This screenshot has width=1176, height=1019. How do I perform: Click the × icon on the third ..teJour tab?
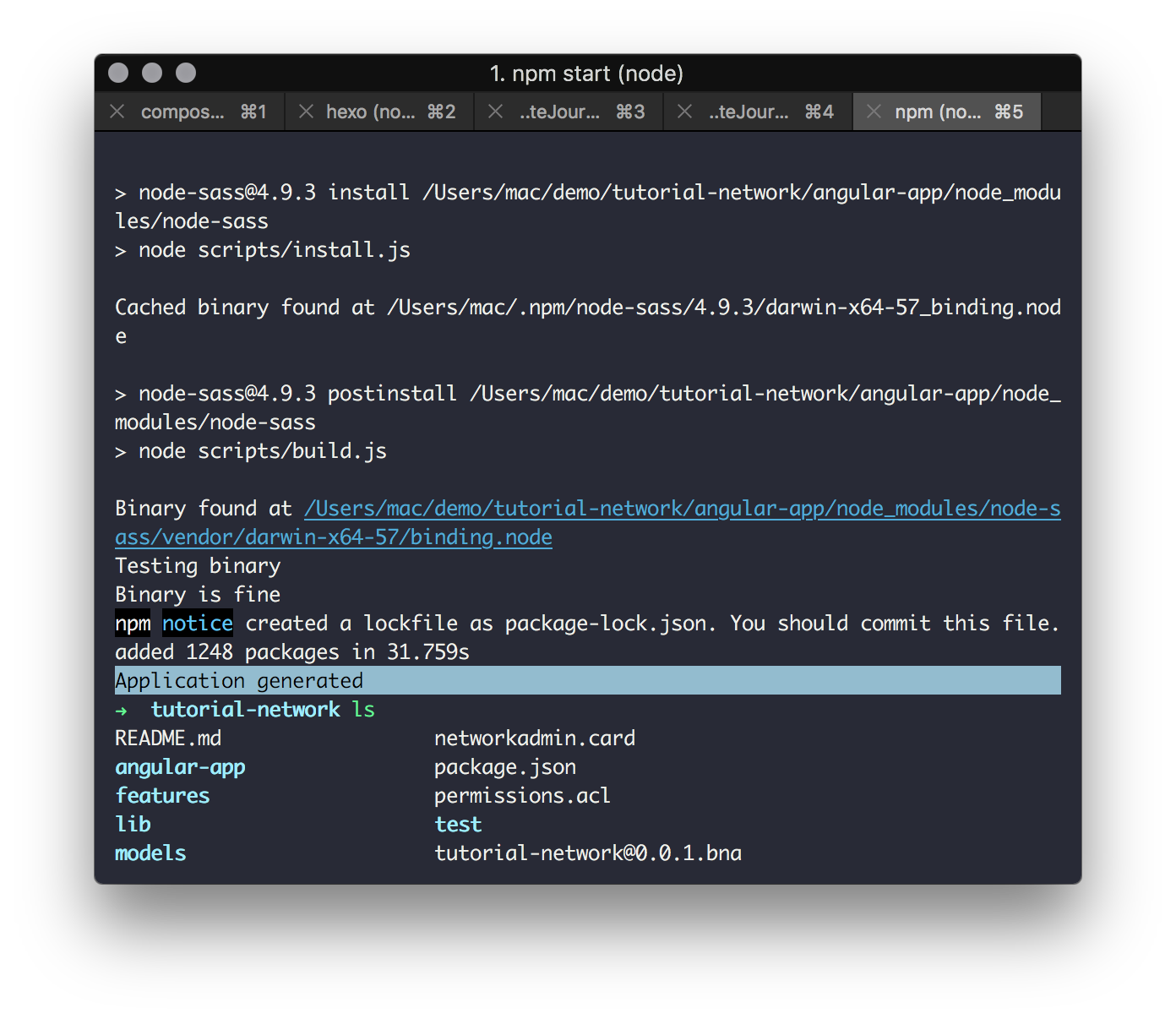[495, 111]
